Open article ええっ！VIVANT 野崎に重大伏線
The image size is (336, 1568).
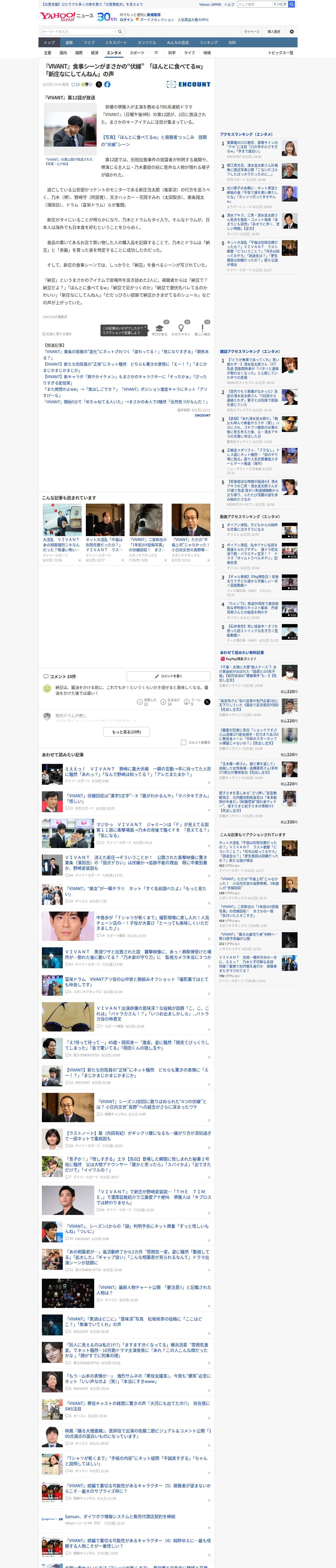(x=138, y=771)
